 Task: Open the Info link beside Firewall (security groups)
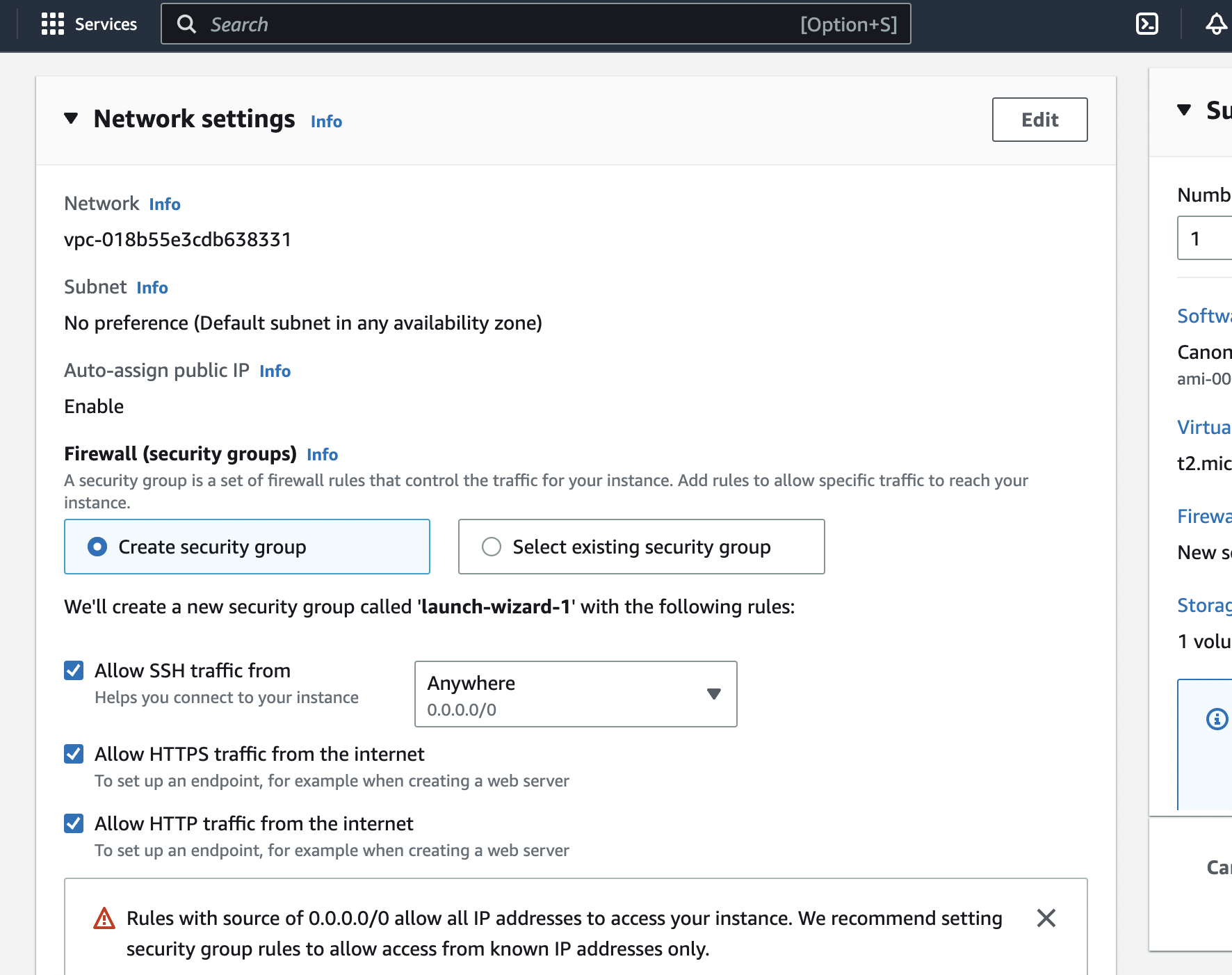pyautogui.click(x=322, y=455)
